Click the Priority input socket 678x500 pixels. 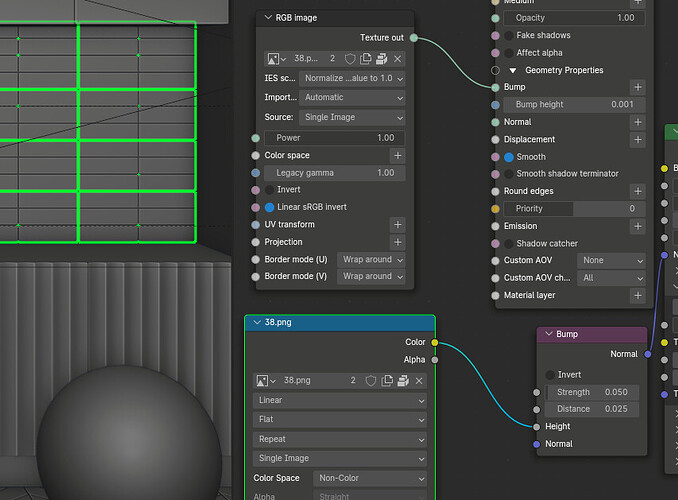496,209
